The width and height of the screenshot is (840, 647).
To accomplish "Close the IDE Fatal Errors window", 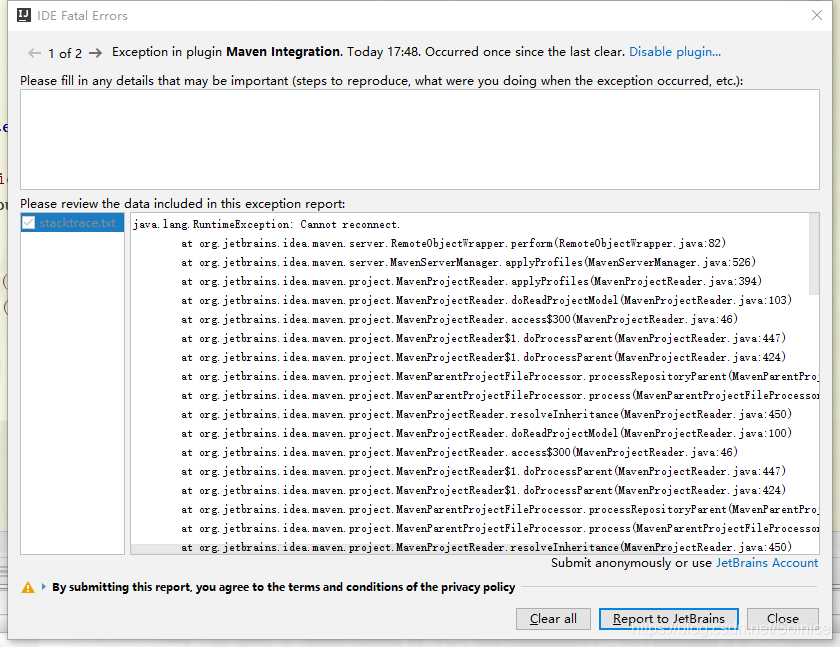I will click(816, 16).
